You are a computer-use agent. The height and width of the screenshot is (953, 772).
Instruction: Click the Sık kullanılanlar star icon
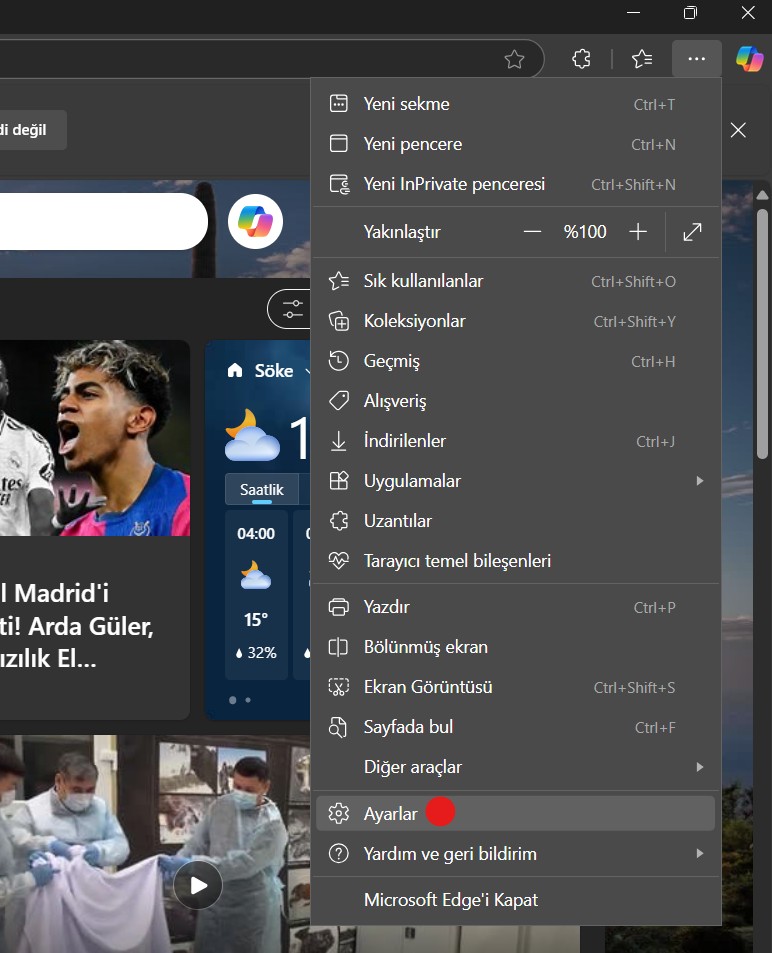pos(339,281)
